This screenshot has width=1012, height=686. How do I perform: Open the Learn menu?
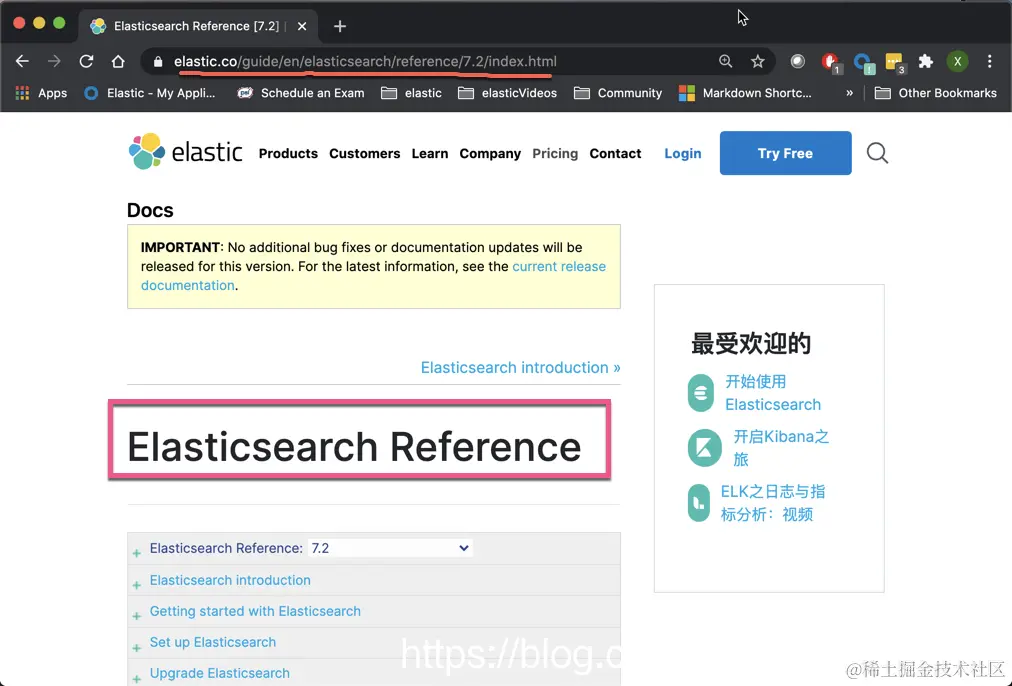point(430,154)
